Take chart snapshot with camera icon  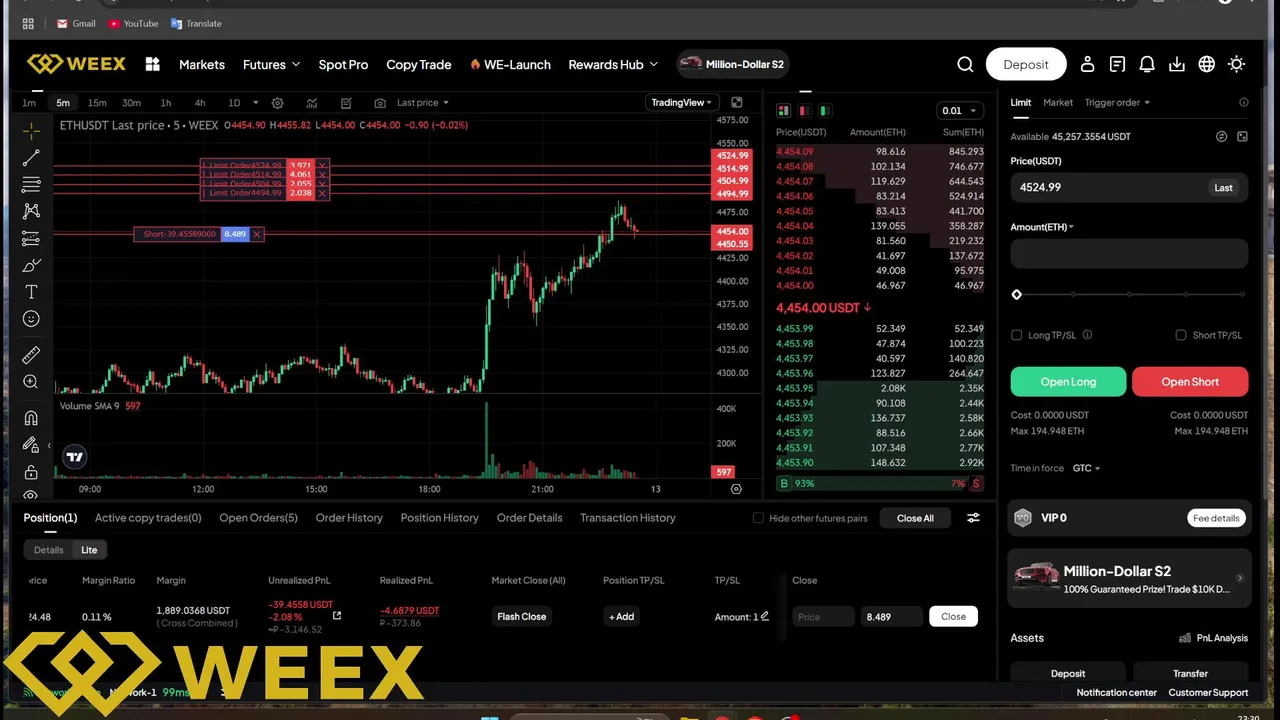(380, 103)
